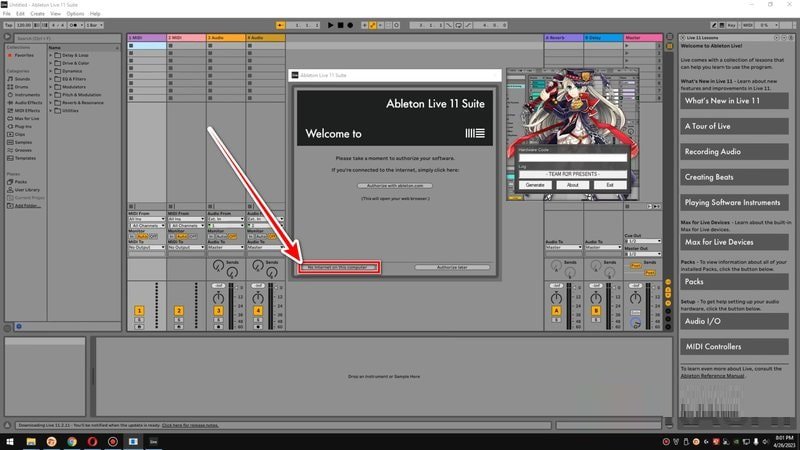This screenshot has width=800, height=450.
Task: Select Drums category in browser
Action: point(21,87)
